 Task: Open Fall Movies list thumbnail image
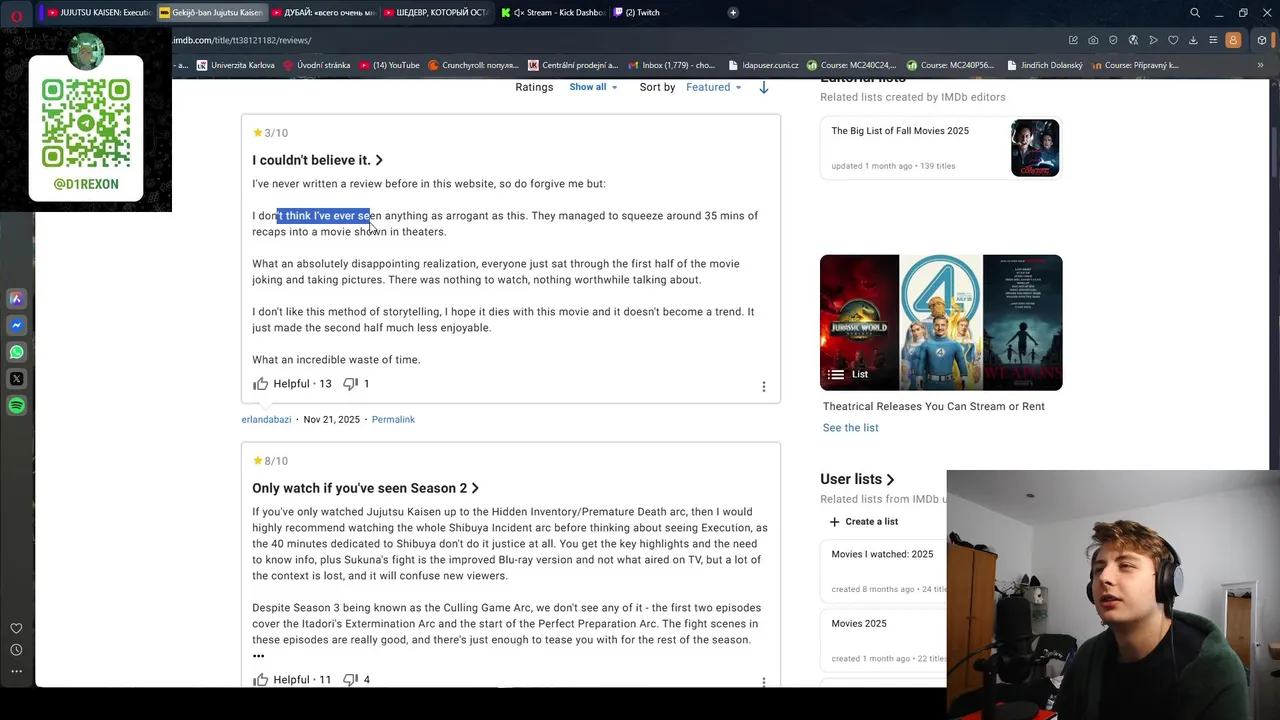1035,148
